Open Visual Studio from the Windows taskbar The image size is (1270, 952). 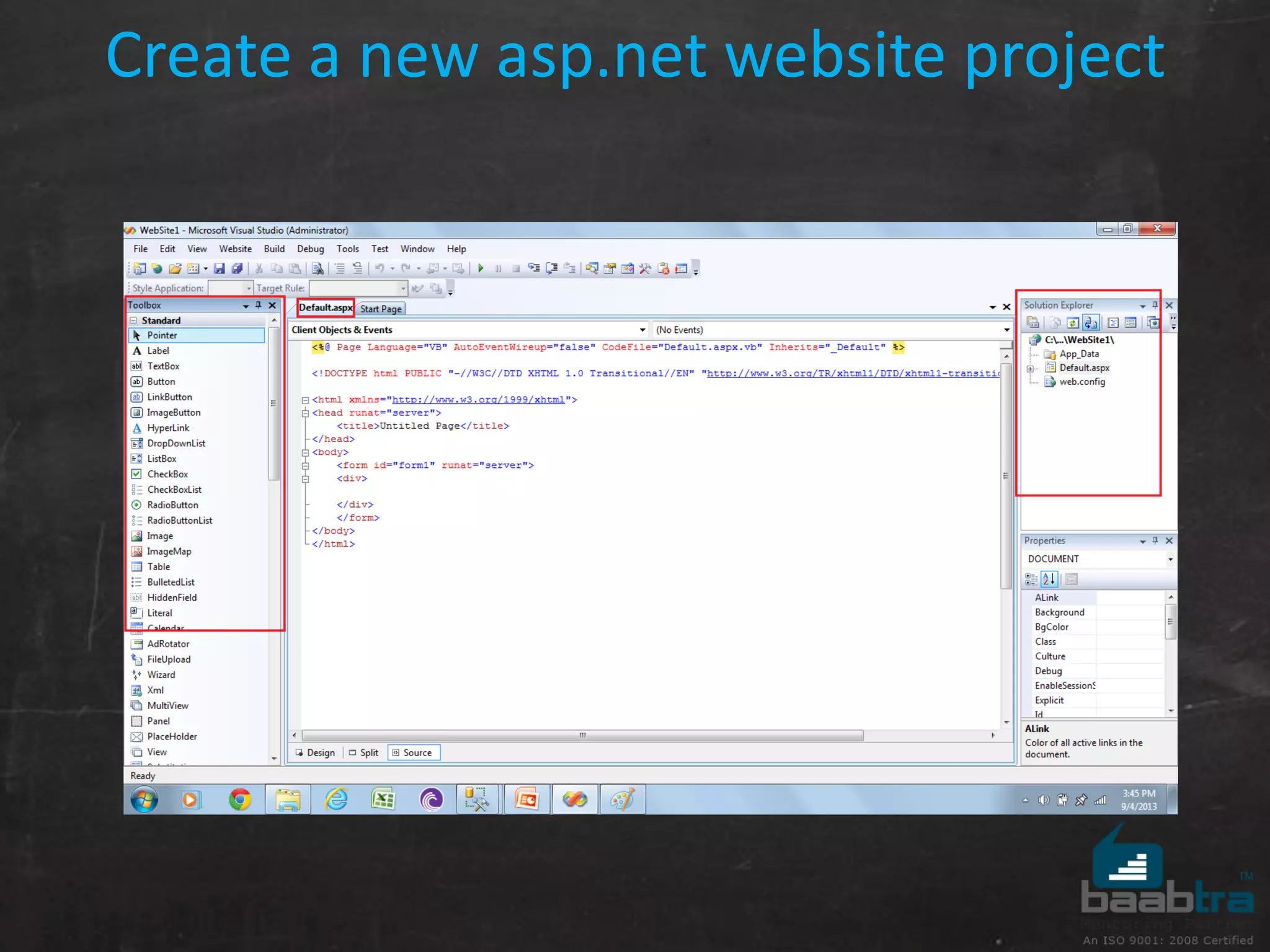click(x=575, y=800)
